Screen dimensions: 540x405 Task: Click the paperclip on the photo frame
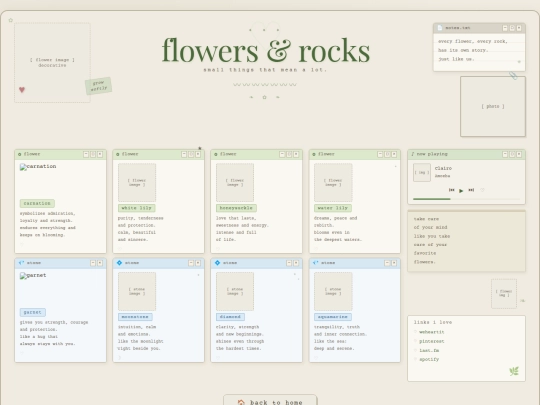tap(513, 75)
